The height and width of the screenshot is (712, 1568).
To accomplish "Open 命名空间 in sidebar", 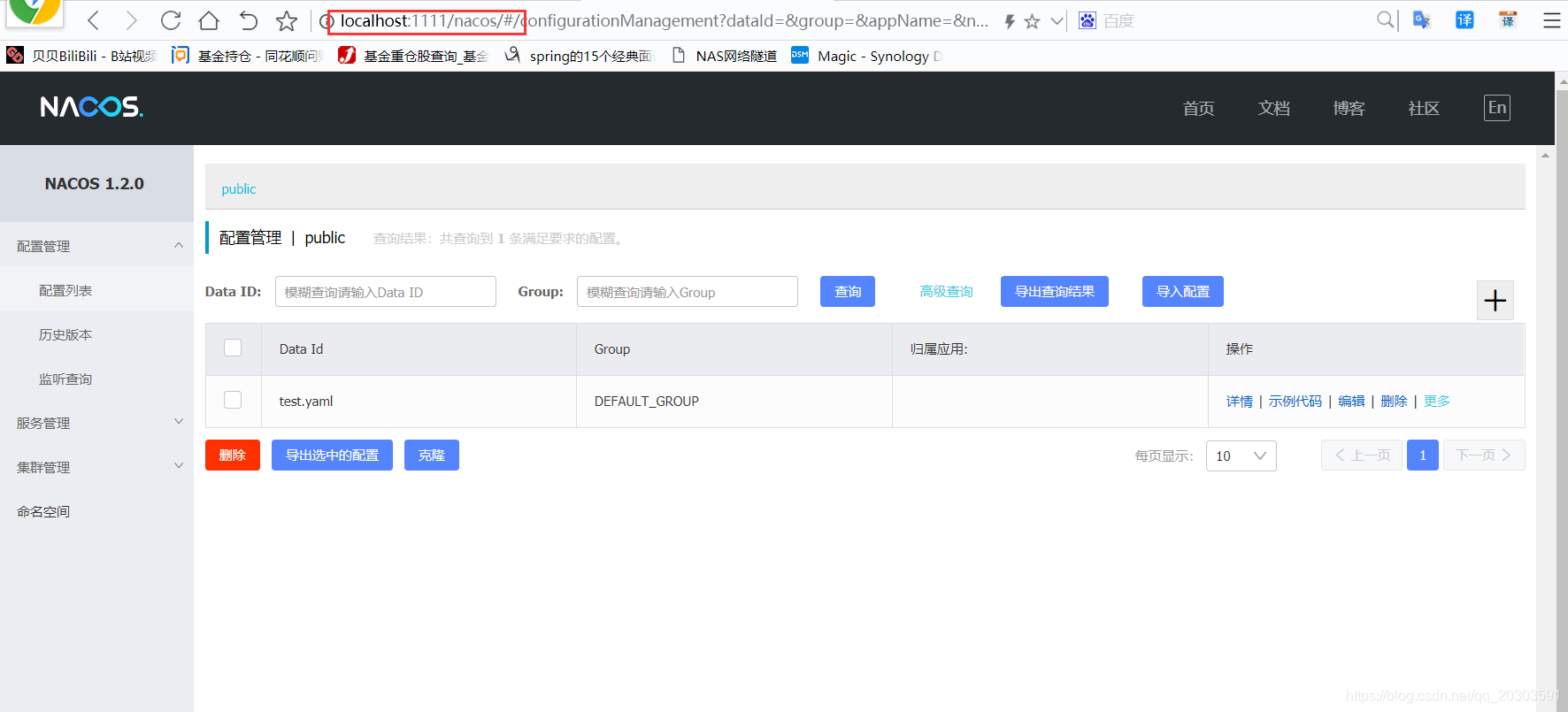I will [x=96, y=511].
